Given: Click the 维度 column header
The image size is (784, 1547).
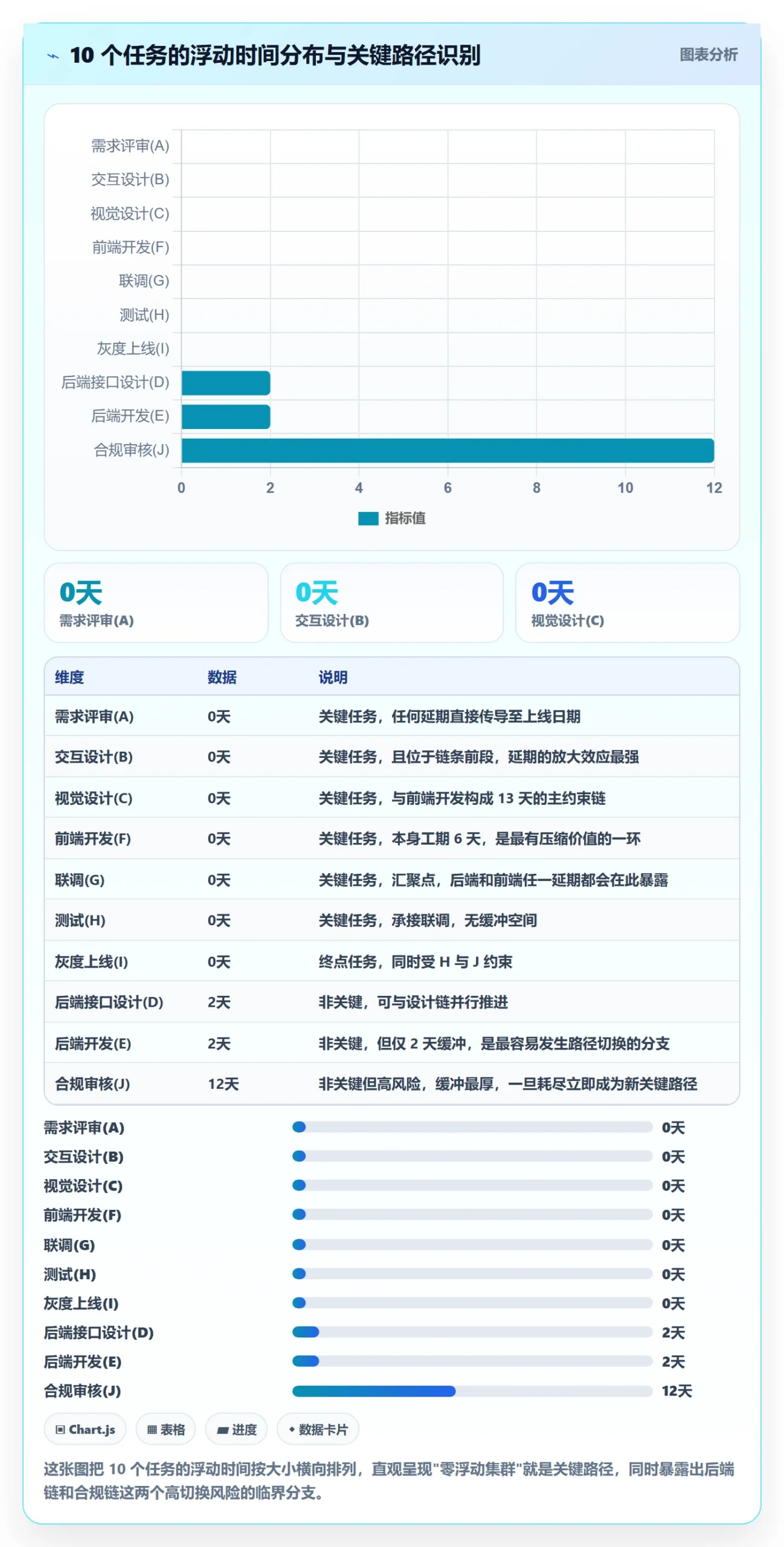Looking at the screenshot, I should point(69,677).
